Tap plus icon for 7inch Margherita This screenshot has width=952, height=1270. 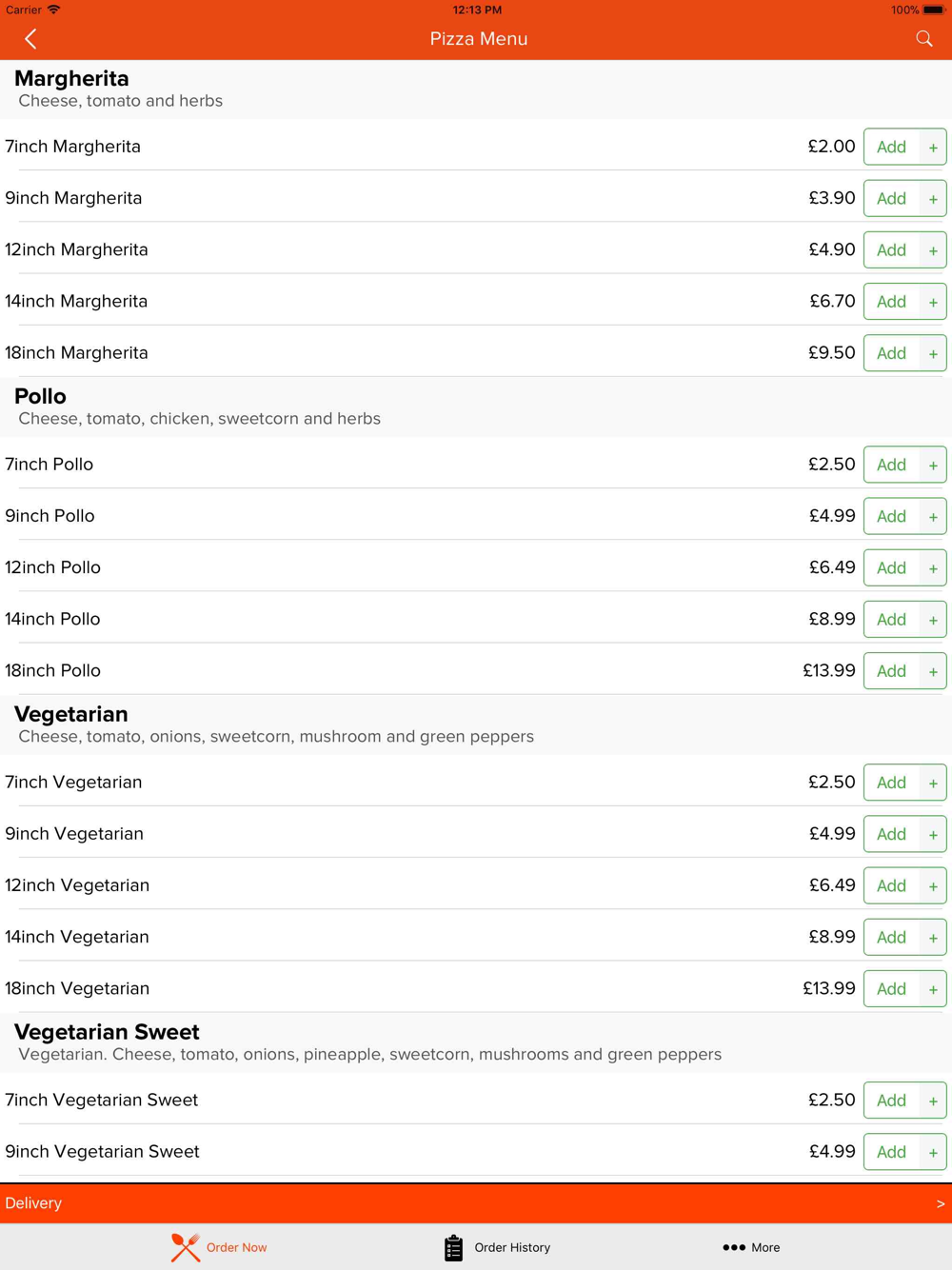pos(933,148)
